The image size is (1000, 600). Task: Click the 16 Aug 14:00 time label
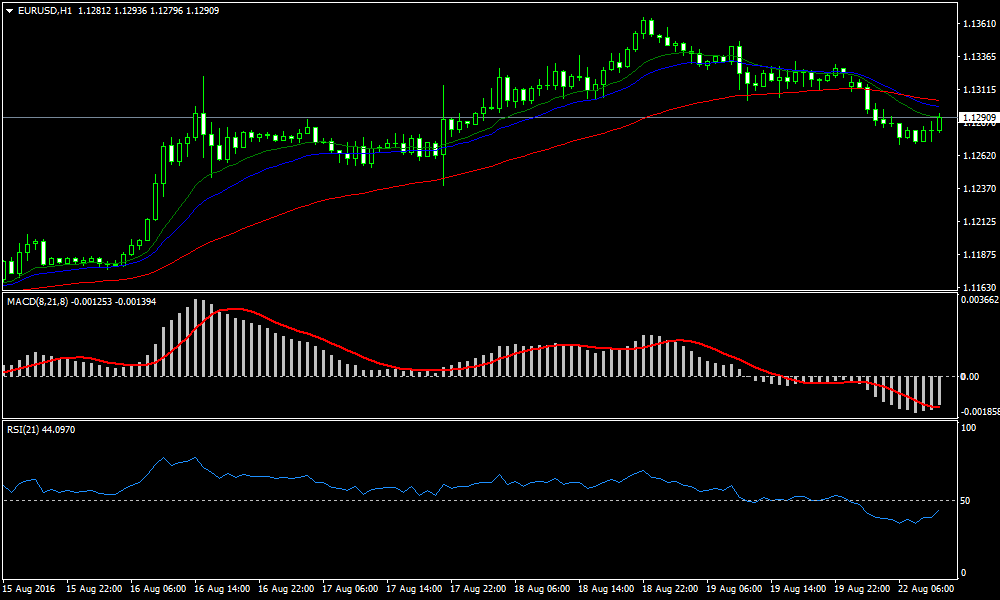[220, 589]
